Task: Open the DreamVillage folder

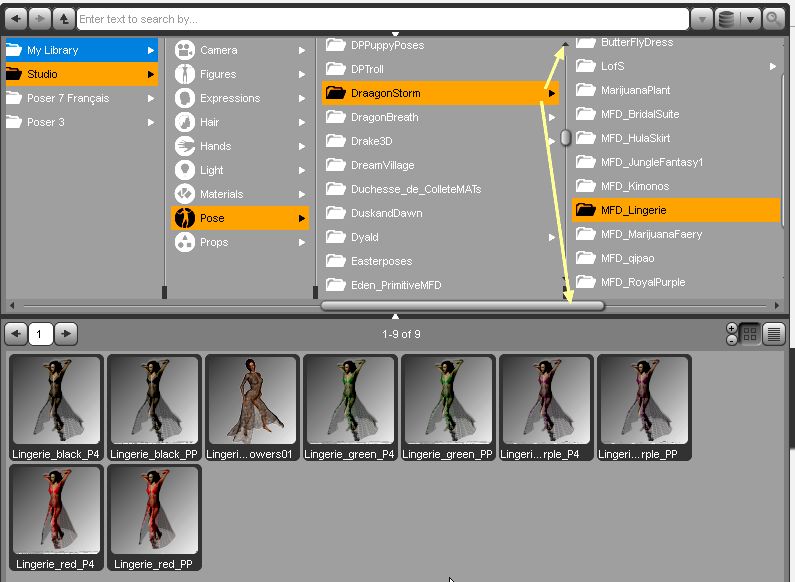Action: click(440, 165)
